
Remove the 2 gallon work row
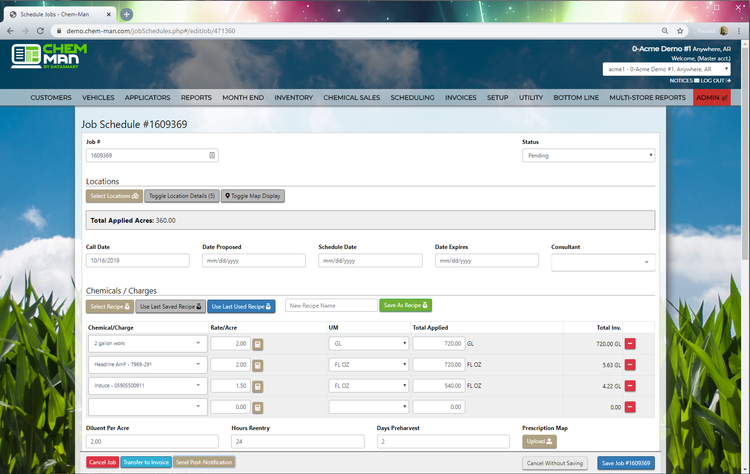[630, 343]
